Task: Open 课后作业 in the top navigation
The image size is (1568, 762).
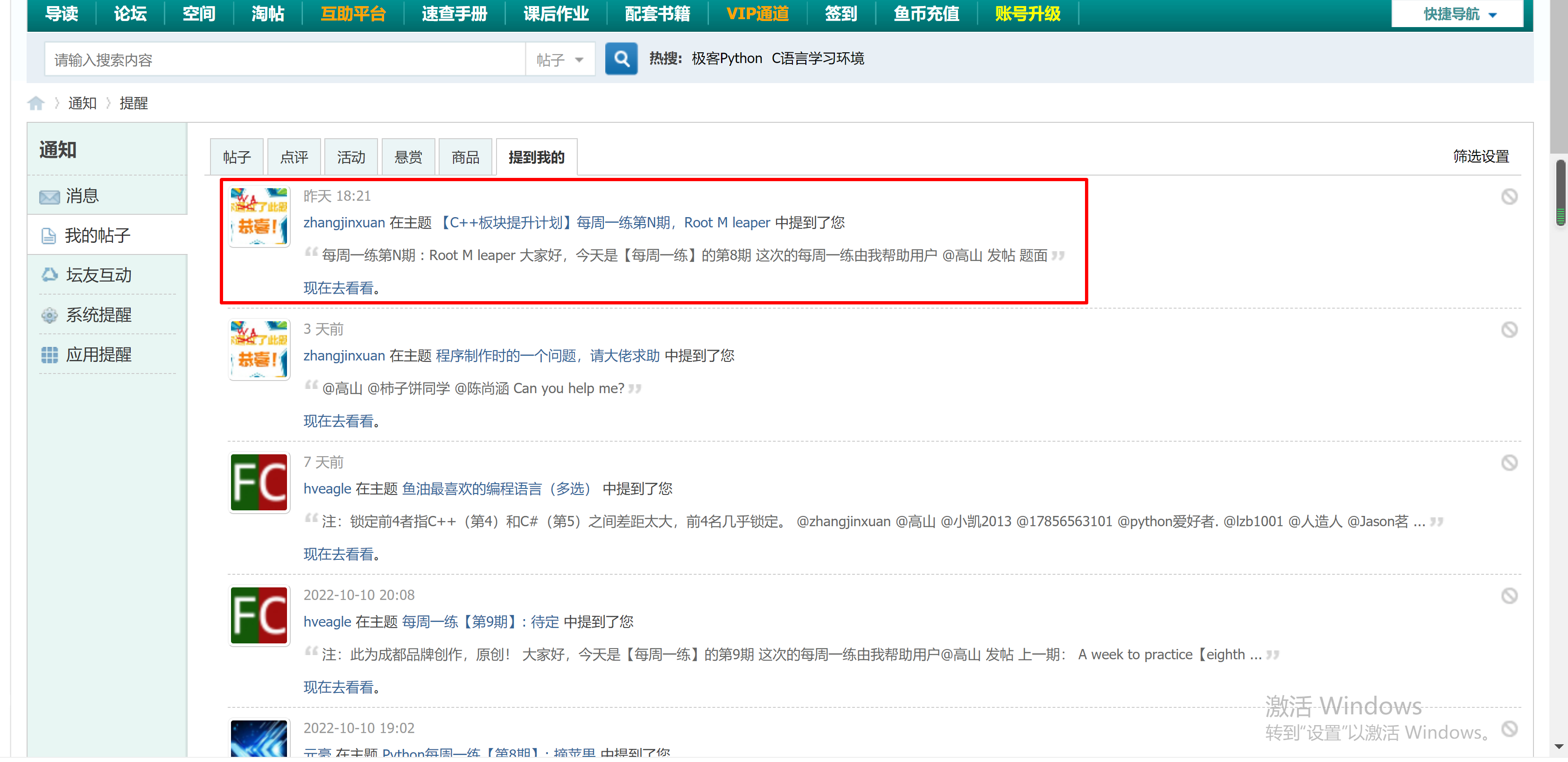Action: (x=556, y=14)
